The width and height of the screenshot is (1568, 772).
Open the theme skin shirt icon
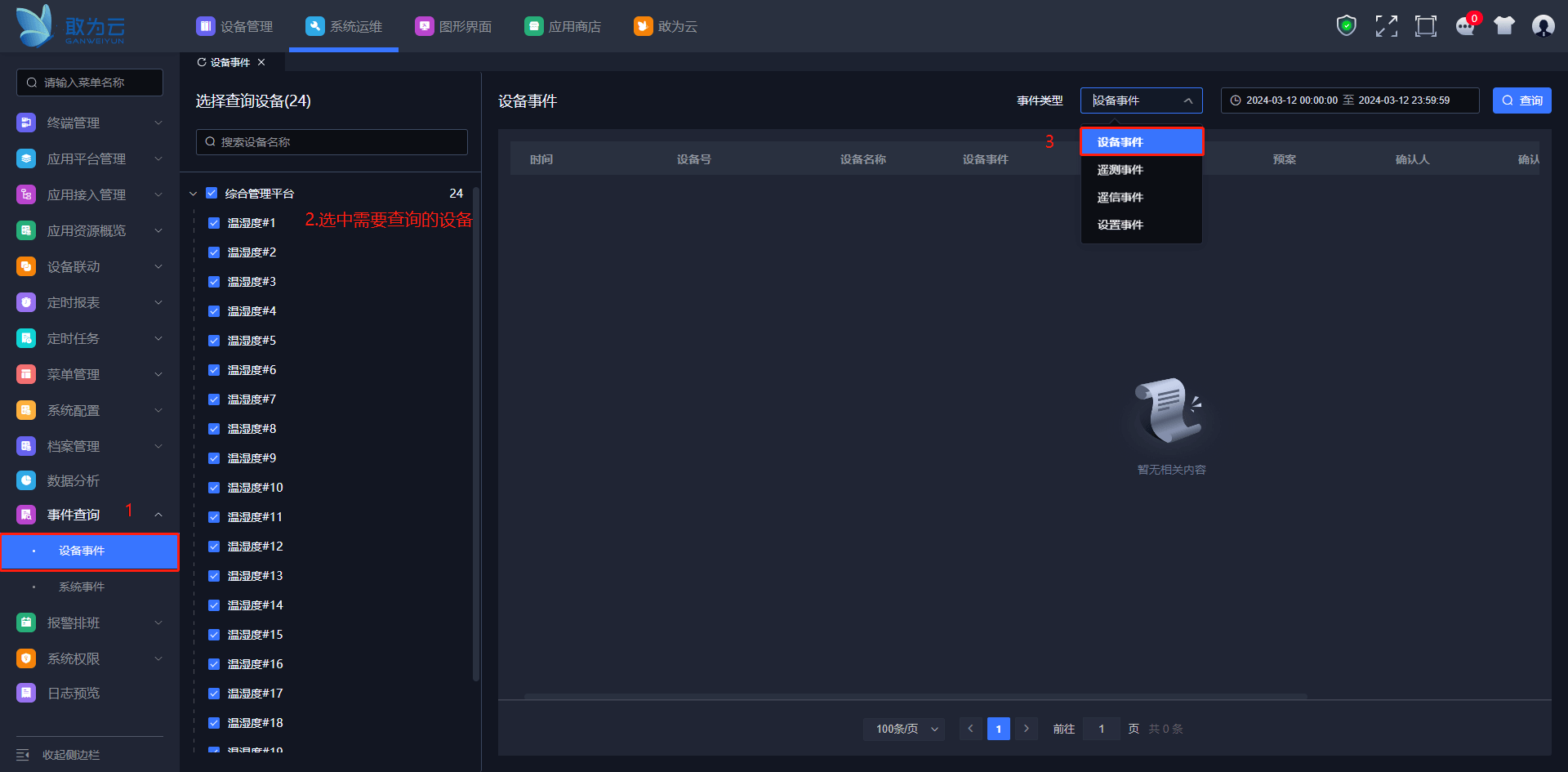click(1504, 26)
